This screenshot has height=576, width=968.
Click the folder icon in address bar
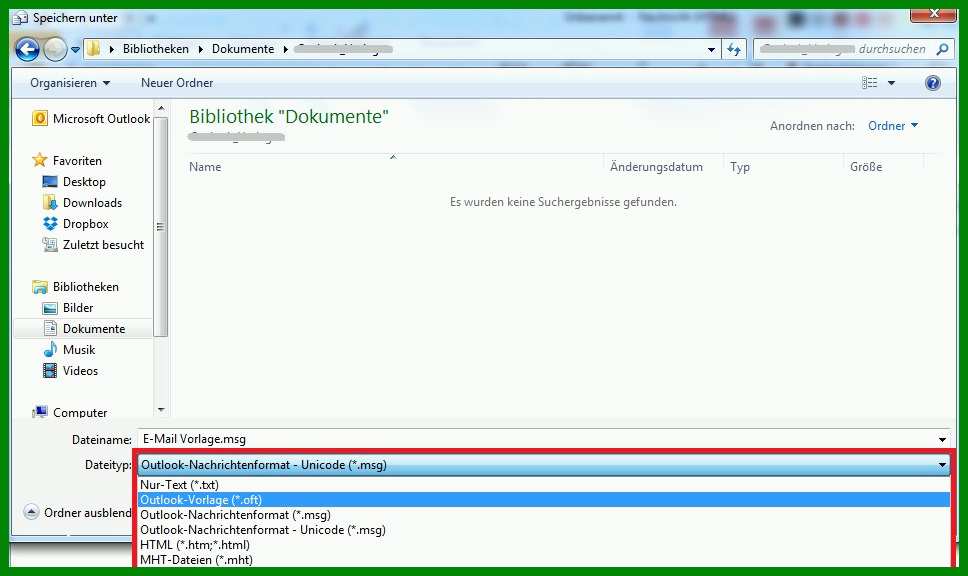click(x=93, y=49)
